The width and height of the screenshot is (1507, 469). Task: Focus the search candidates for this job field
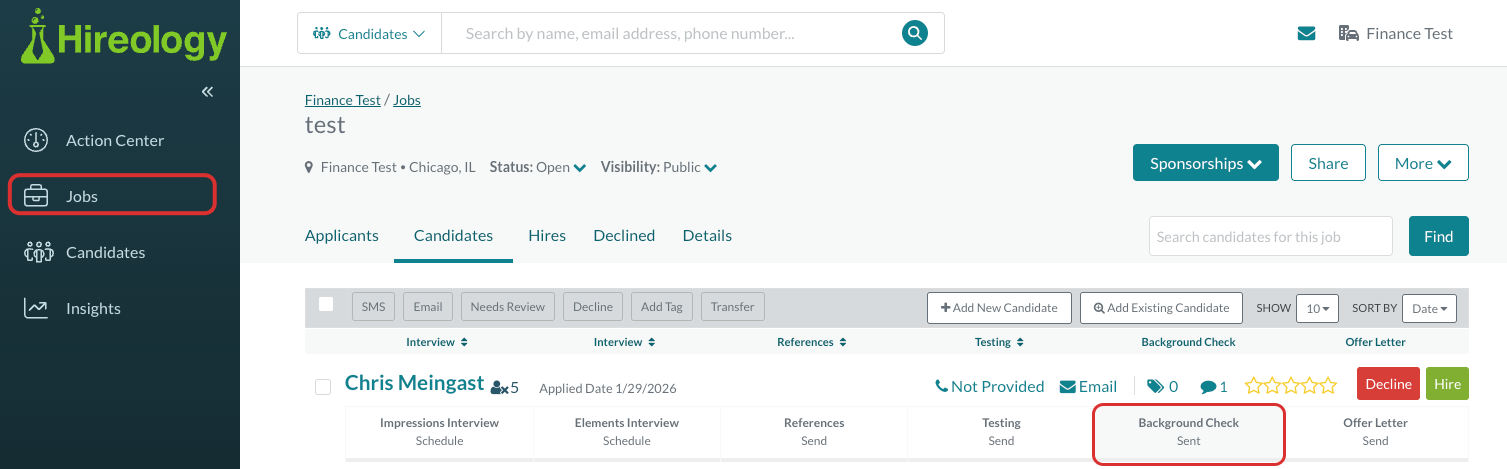[x=1270, y=236]
